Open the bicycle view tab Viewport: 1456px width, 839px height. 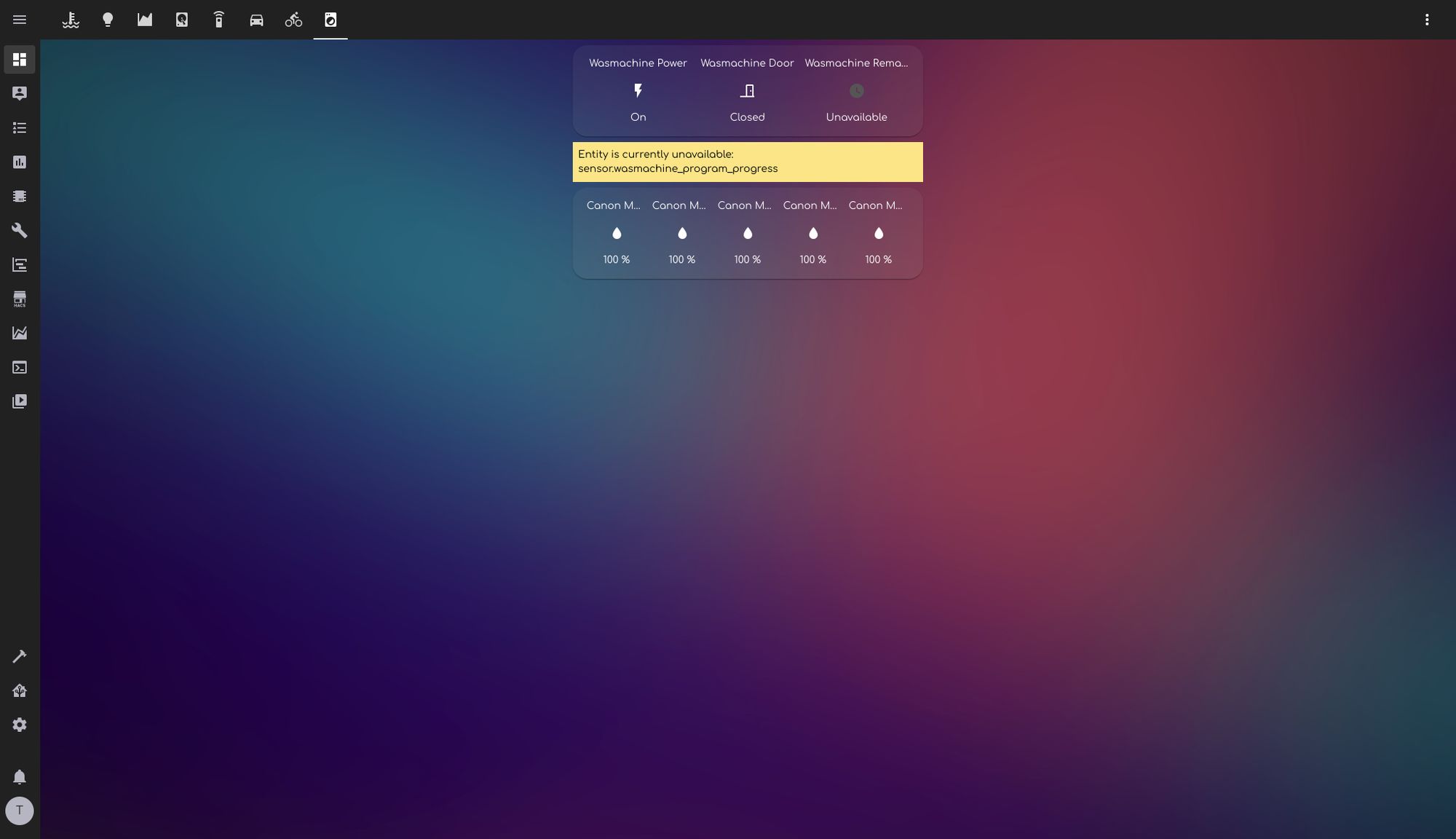(x=293, y=20)
